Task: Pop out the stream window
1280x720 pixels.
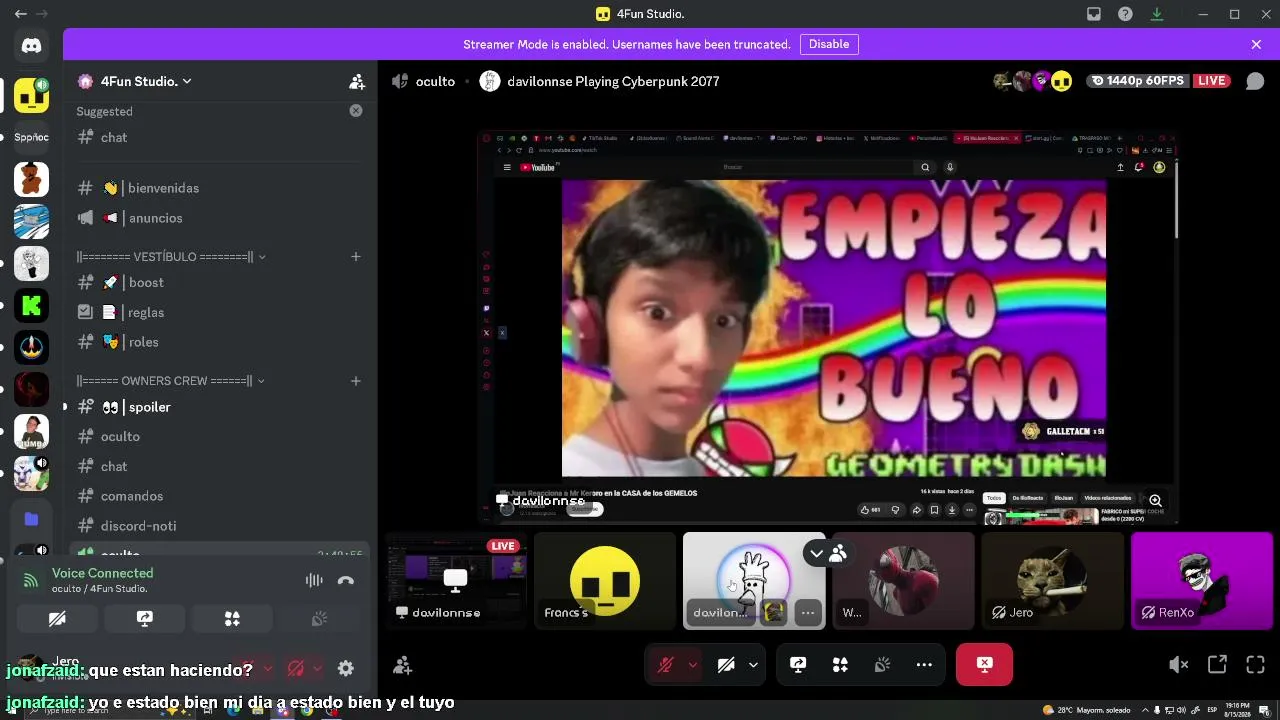Action: [1217, 665]
